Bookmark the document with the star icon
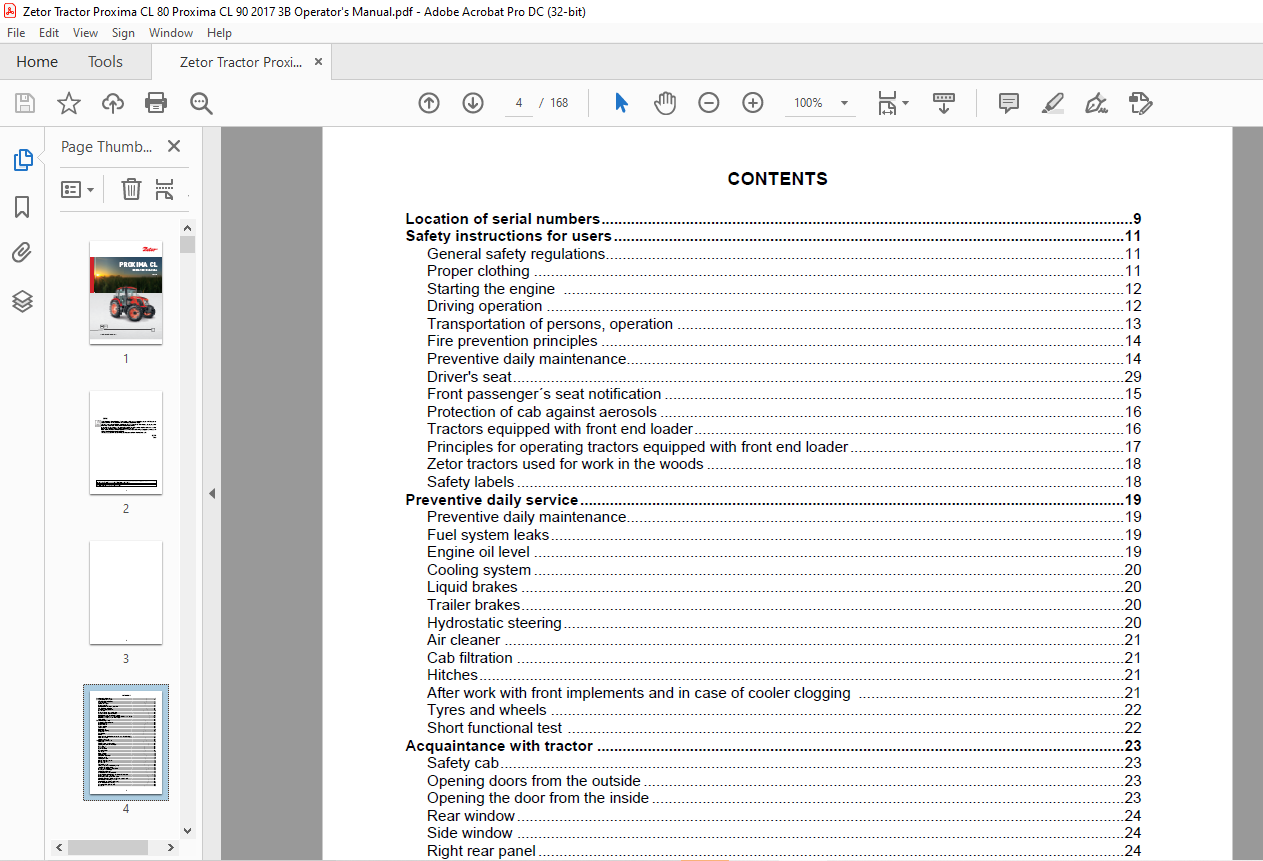The image size is (1263, 861). [68, 103]
